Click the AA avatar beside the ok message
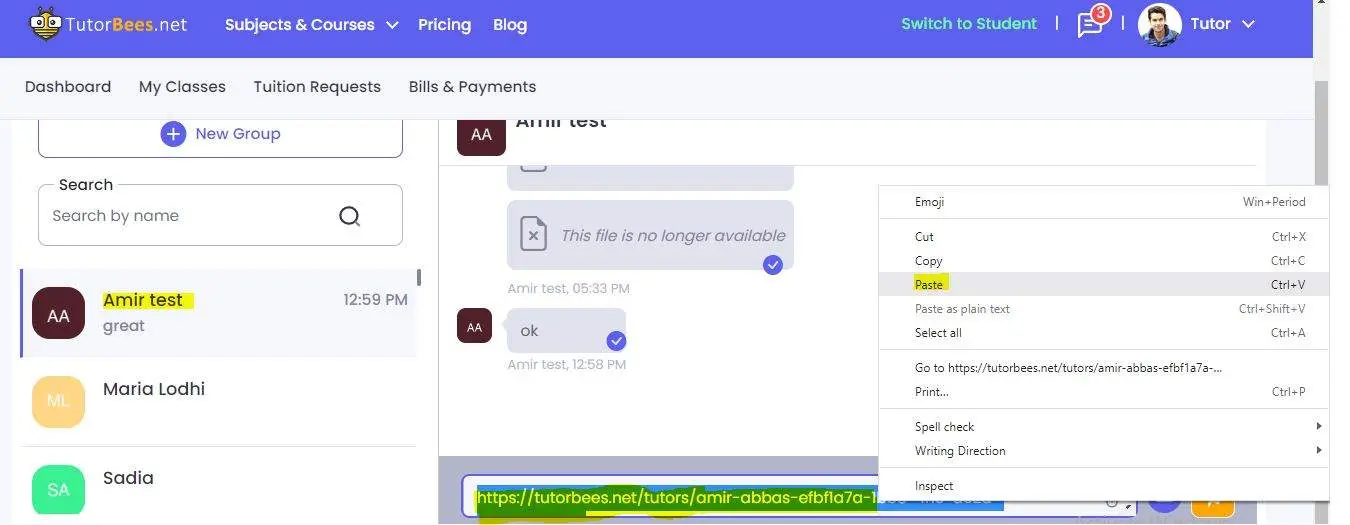1350x525 pixels. (474, 326)
